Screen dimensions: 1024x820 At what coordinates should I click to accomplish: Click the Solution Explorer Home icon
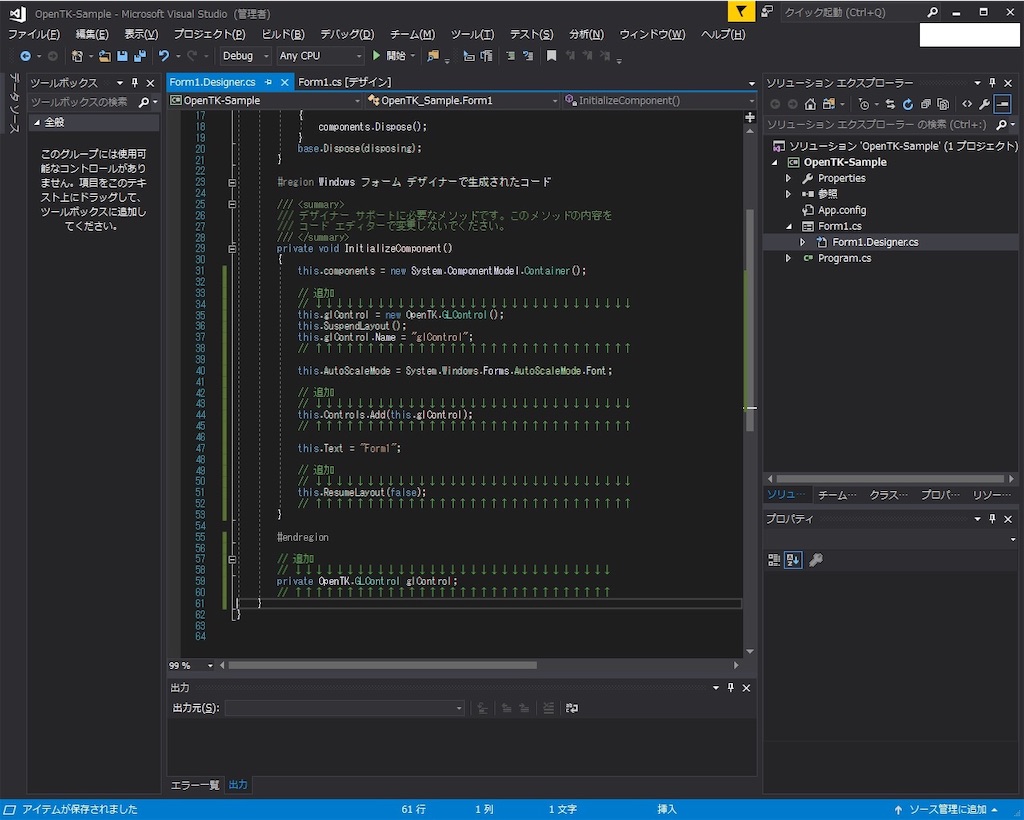click(810, 104)
